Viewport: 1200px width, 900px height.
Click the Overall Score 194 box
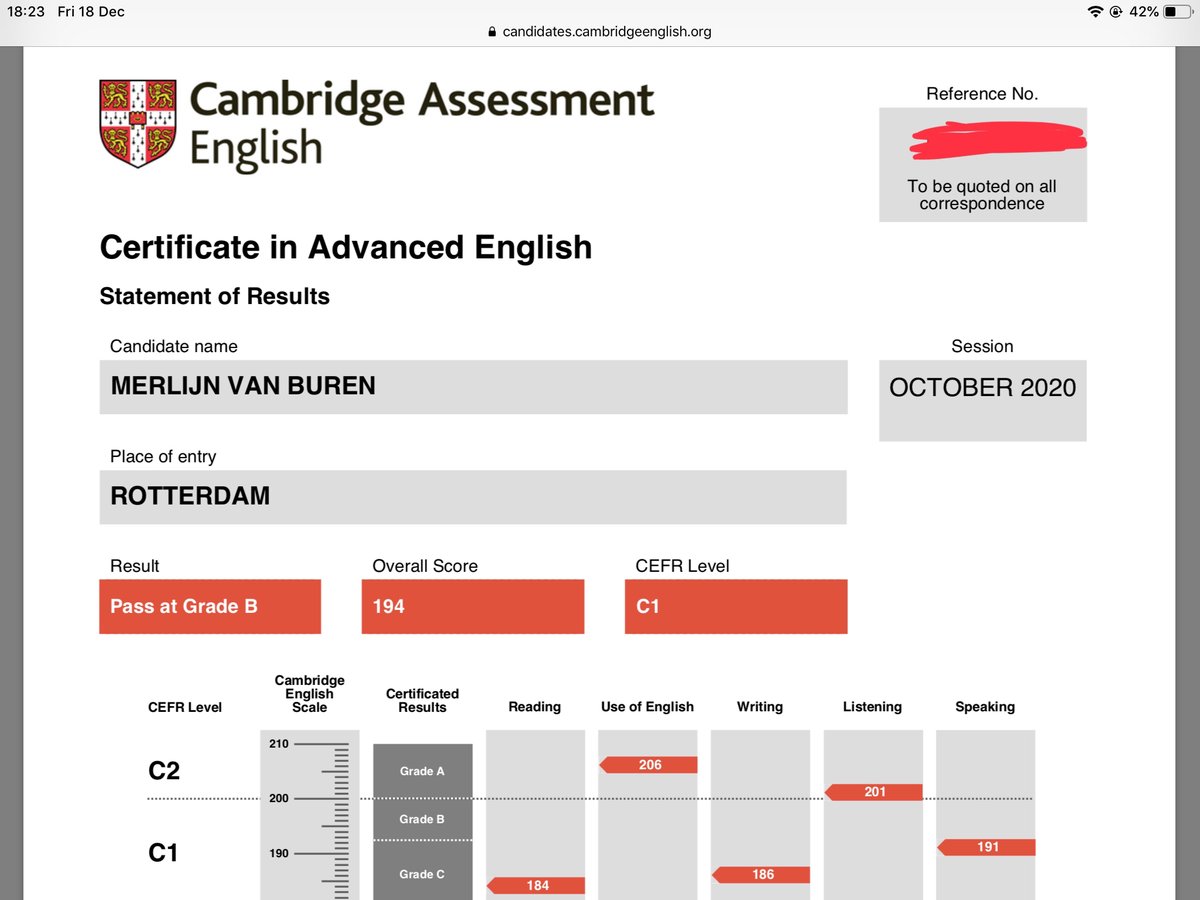click(x=473, y=606)
